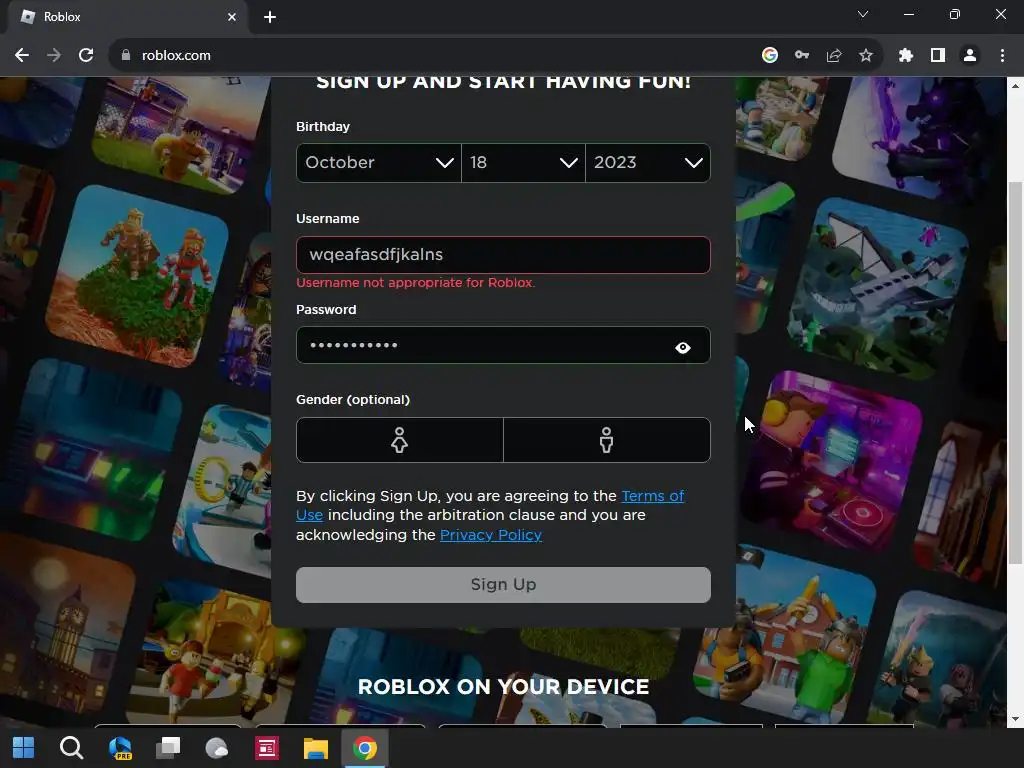Click the 'Username not appropriate for Roblox.' error text
The width and height of the screenshot is (1024, 768).
(415, 283)
